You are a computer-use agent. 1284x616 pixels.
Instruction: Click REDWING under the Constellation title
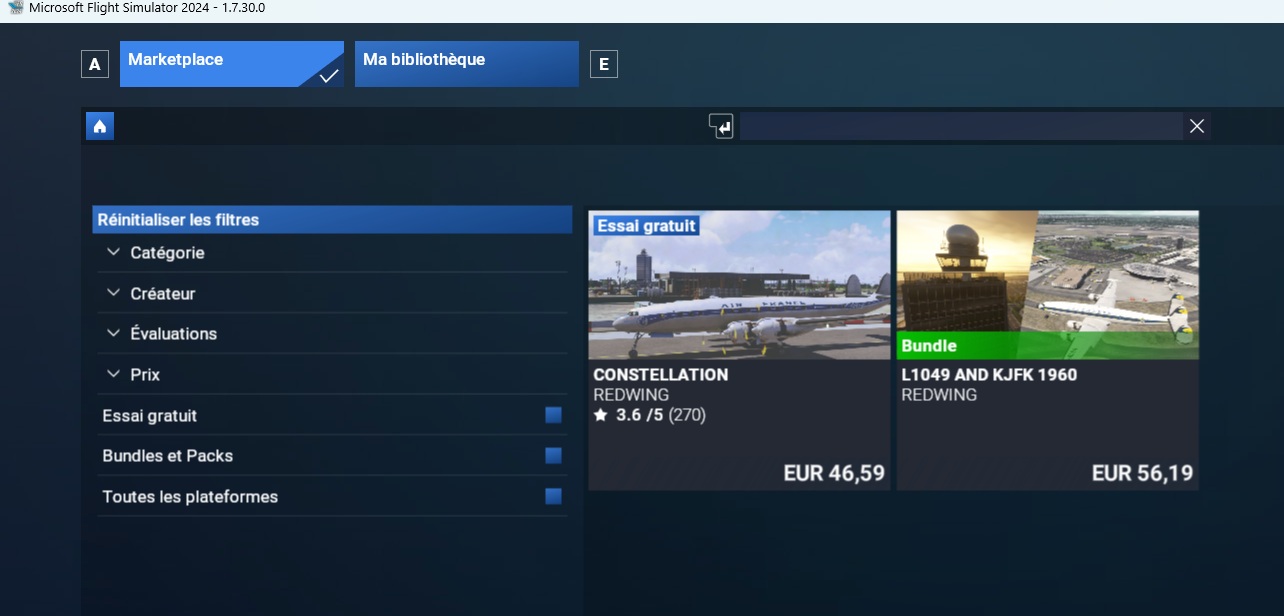pos(631,395)
